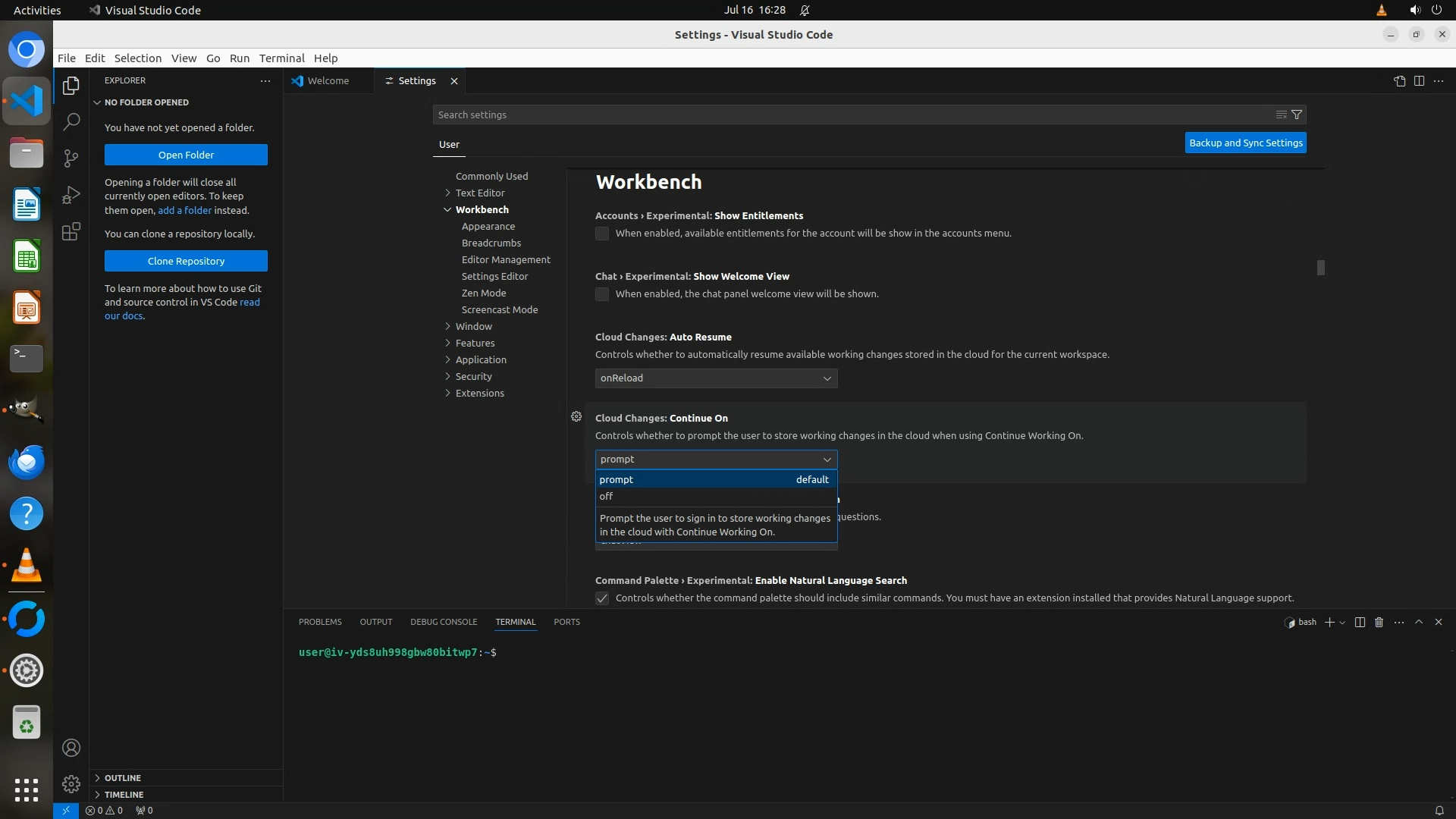This screenshot has height=819, width=1456.
Task: Uncheck Enable Natural Language Search checkbox
Action: [602, 598]
